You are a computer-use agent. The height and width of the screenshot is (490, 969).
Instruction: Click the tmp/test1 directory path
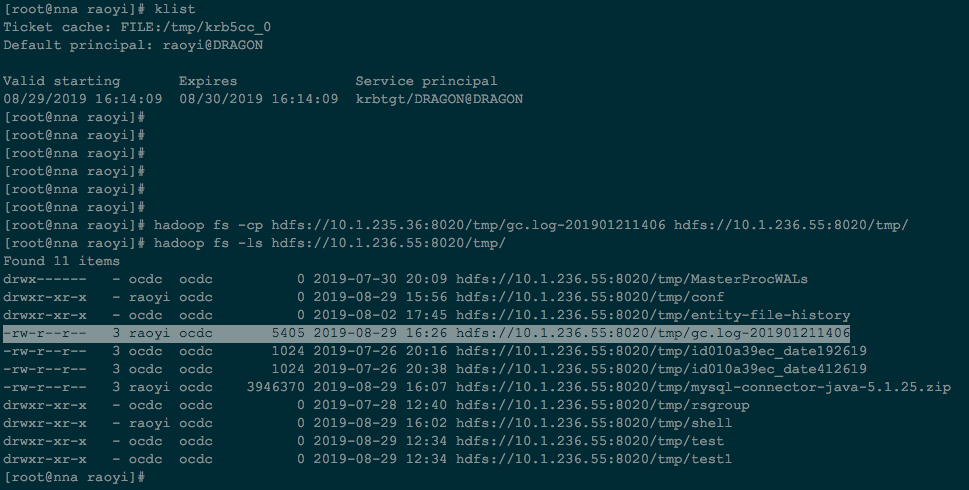tap(594, 459)
